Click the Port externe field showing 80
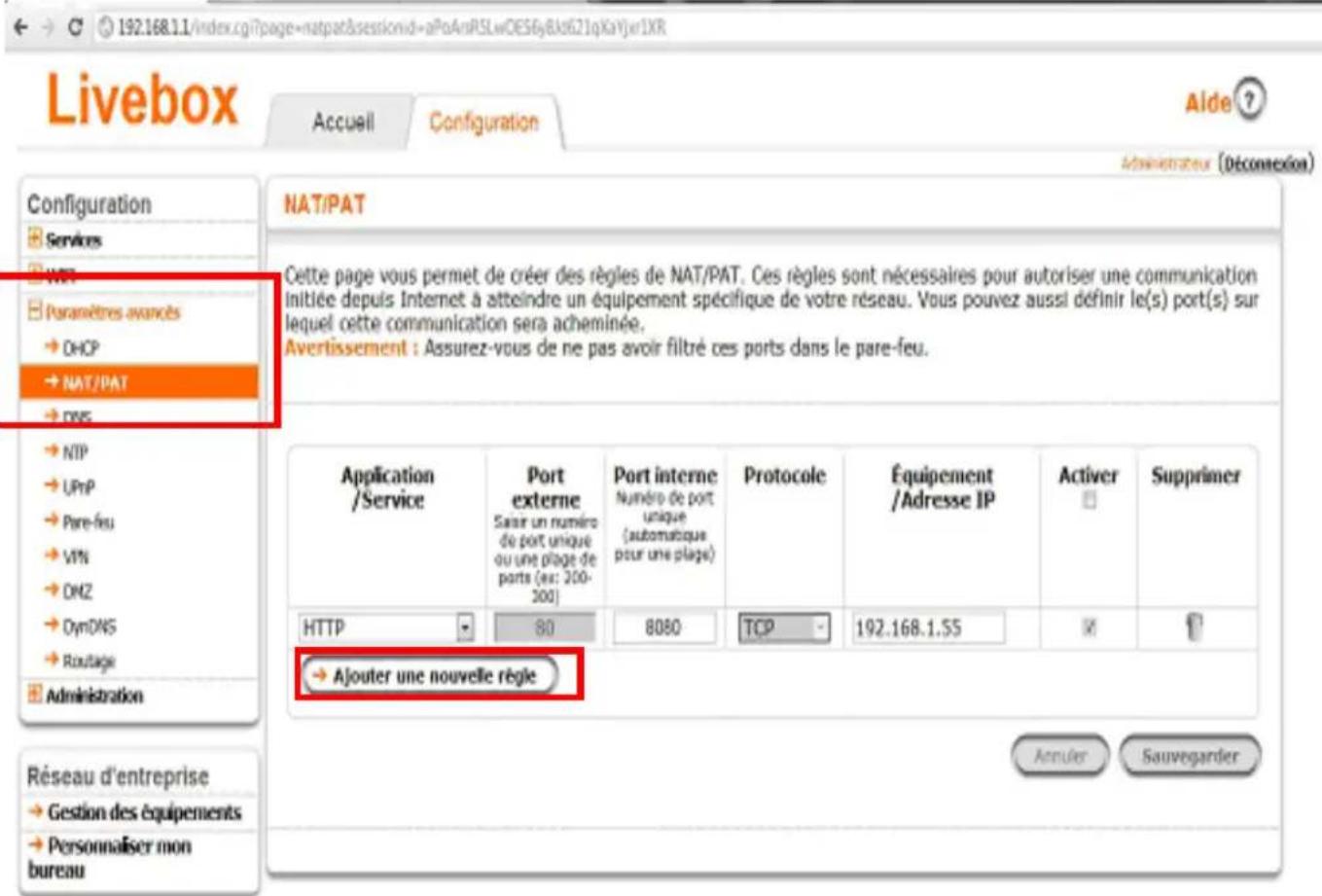 click(545, 627)
